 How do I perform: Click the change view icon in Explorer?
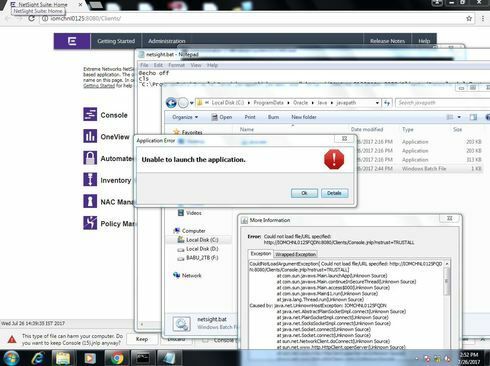click(x=450, y=117)
